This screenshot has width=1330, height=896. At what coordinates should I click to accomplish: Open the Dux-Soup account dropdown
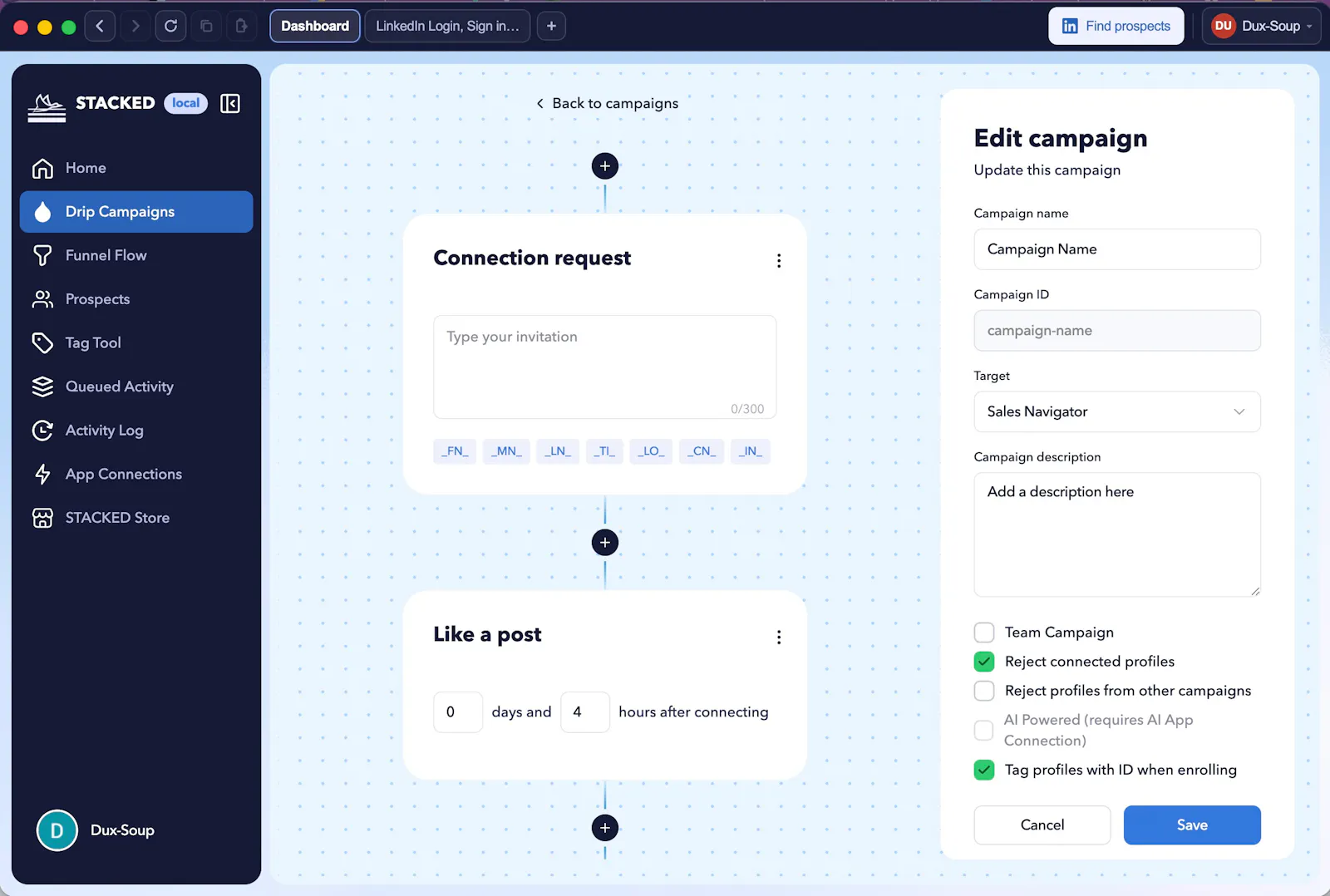(1261, 26)
